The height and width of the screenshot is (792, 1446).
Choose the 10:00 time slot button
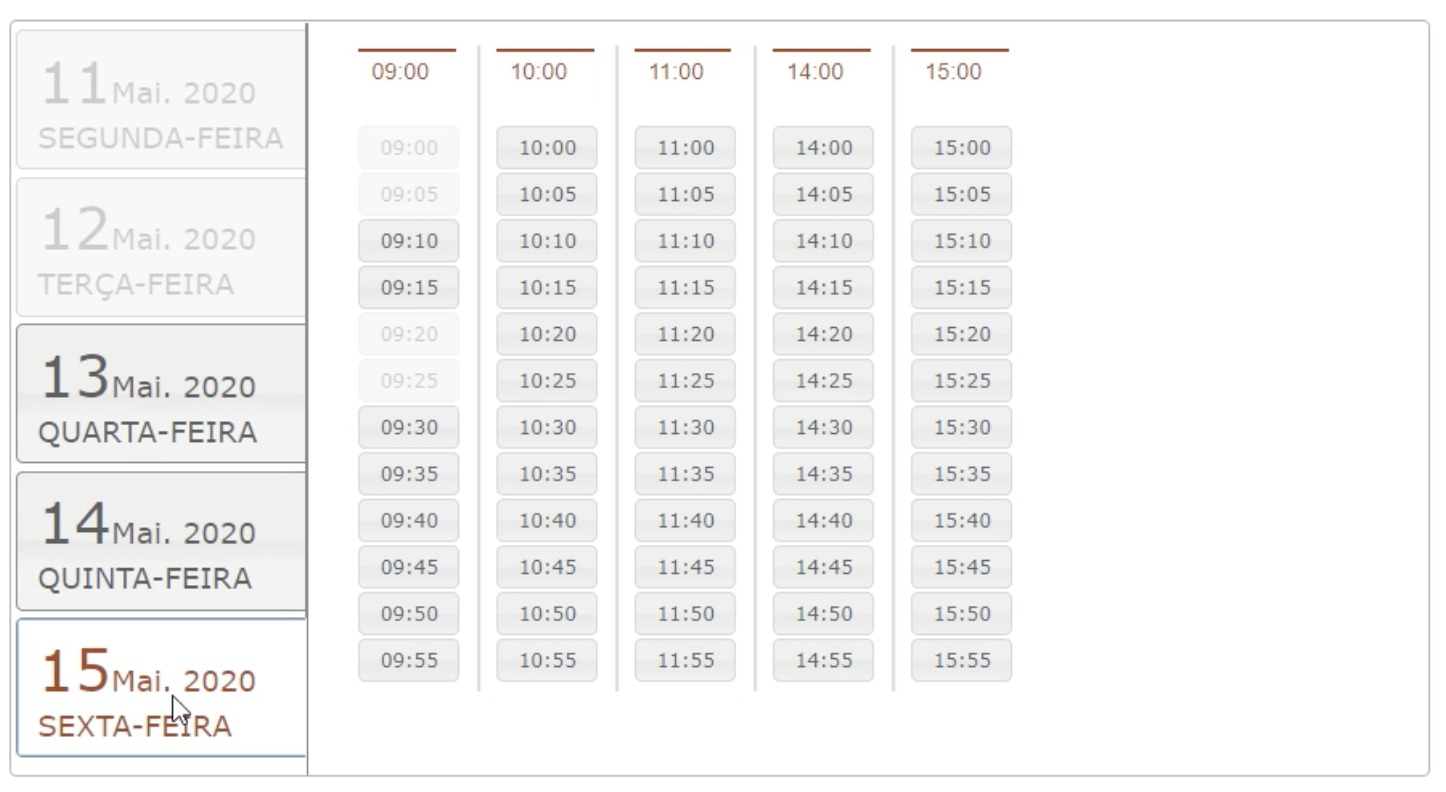coord(547,148)
